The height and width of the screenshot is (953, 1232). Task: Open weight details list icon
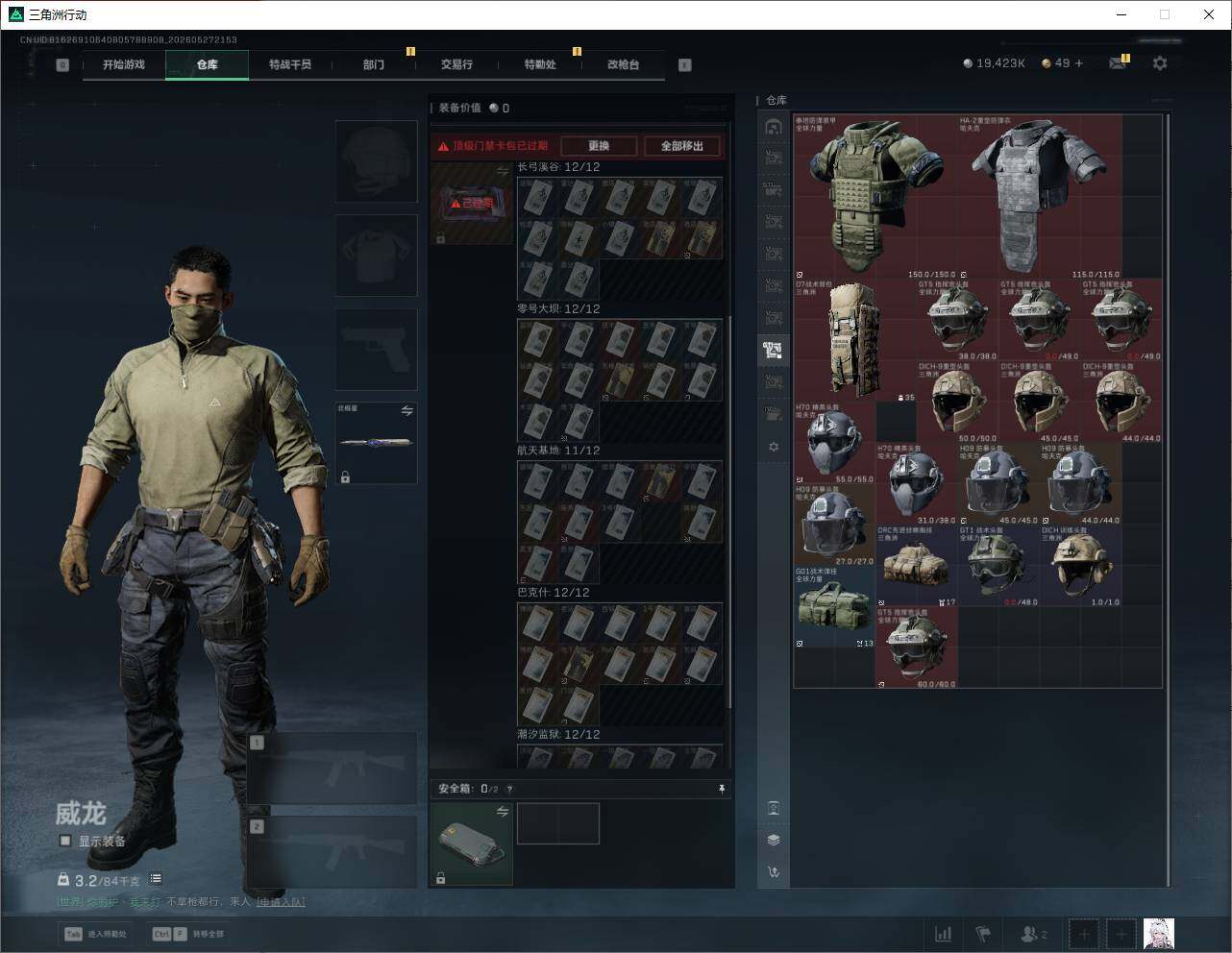tap(156, 879)
